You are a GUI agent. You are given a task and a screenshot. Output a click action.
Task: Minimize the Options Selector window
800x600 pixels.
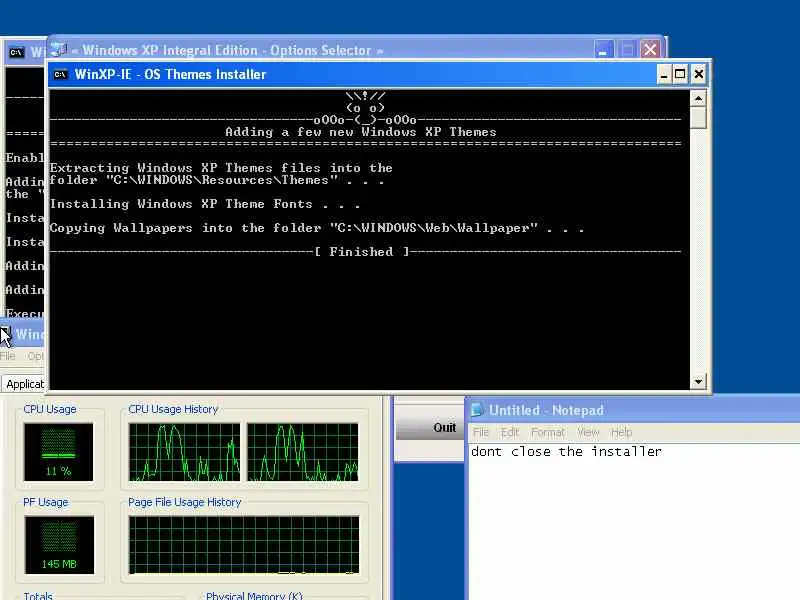pyautogui.click(x=603, y=49)
